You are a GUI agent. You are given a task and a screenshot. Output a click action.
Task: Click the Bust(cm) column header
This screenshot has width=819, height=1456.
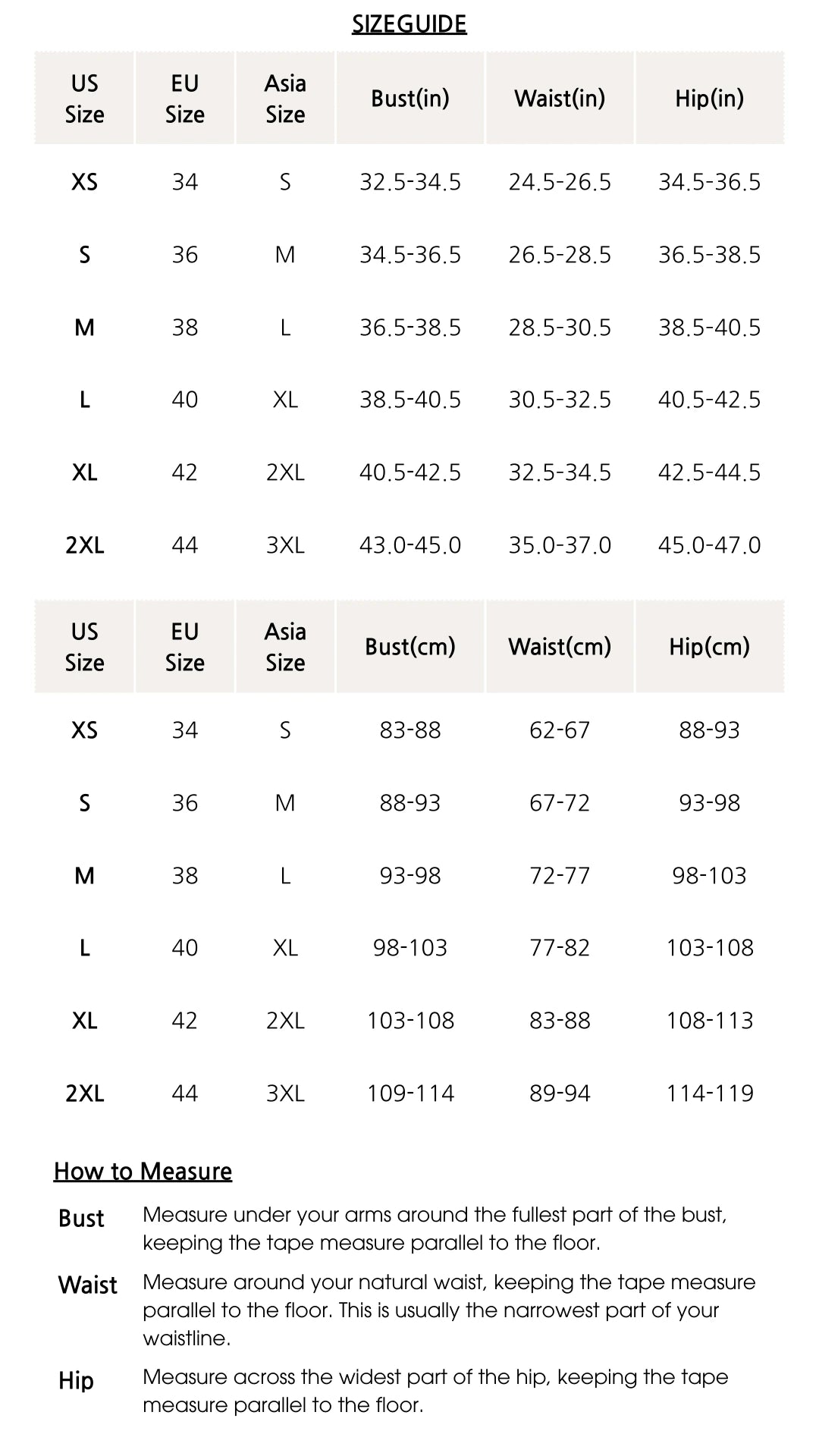pyautogui.click(x=410, y=647)
